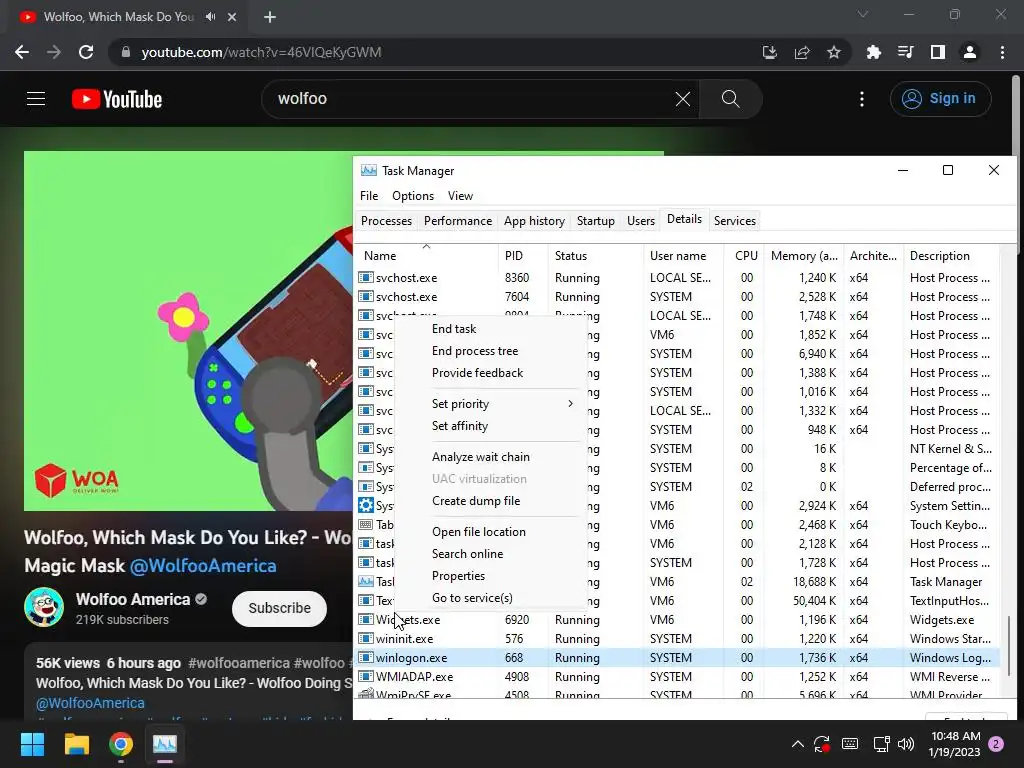Image resolution: width=1024 pixels, height=768 pixels.
Task: Switch to the Services tab
Action: (735, 221)
